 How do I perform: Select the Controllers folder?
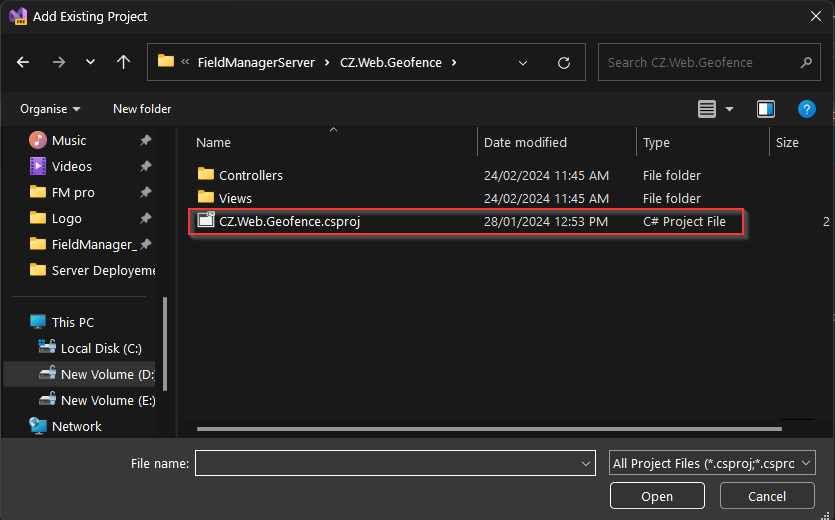pyautogui.click(x=251, y=176)
